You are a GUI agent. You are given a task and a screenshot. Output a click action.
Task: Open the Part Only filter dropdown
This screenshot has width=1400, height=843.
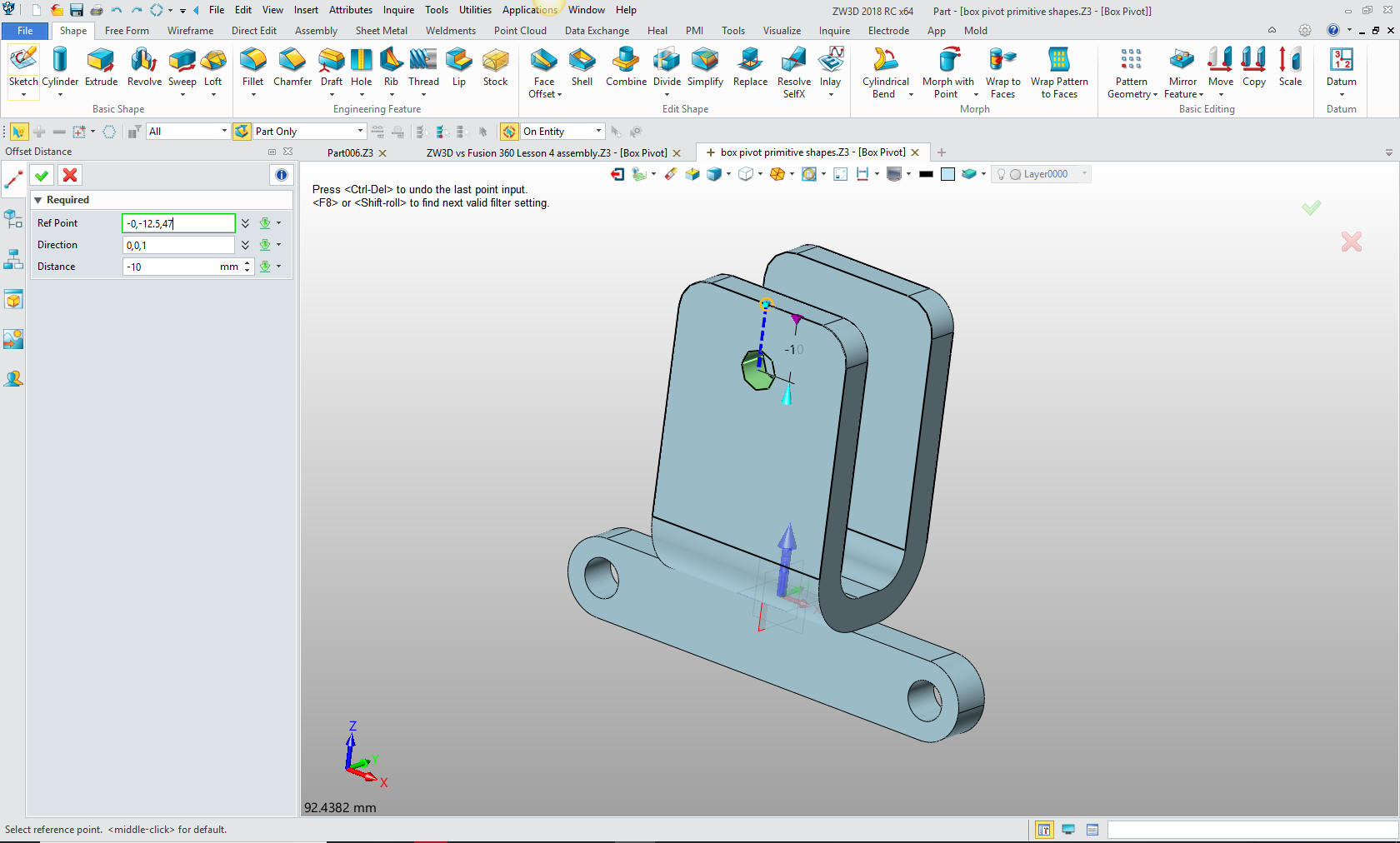click(360, 132)
